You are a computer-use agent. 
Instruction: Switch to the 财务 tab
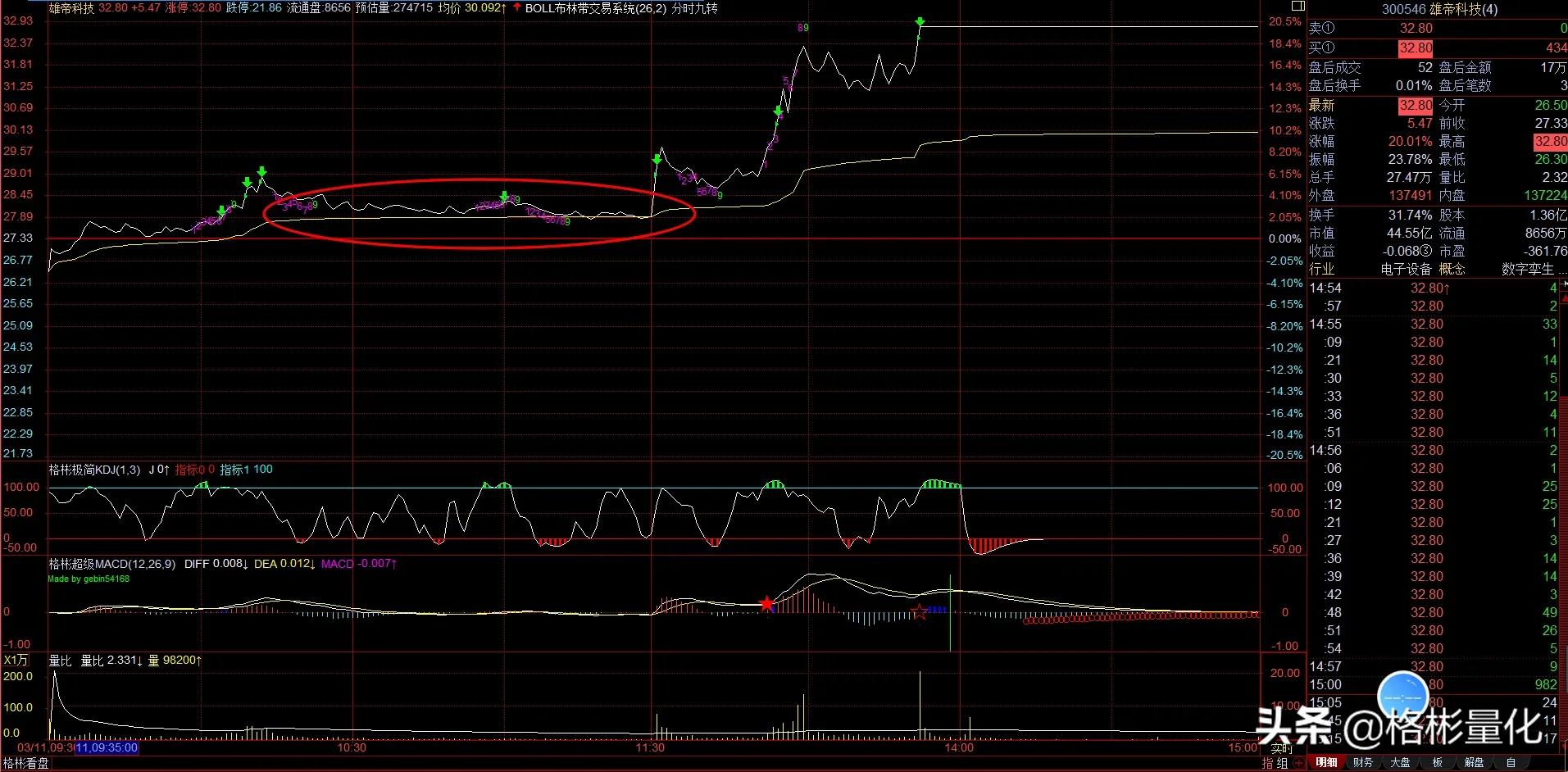tap(1363, 763)
